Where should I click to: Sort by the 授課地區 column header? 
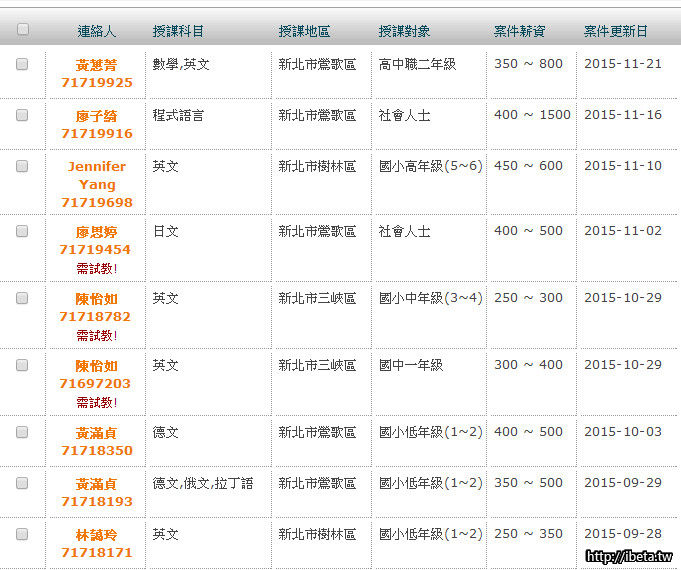point(304,31)
